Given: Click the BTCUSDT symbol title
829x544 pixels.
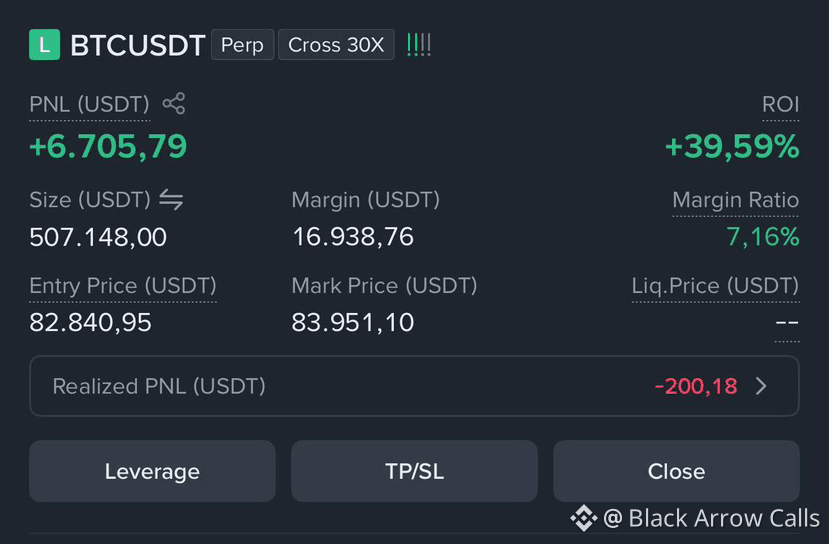Looking at the screenshot, I should (x=137, y=45).
